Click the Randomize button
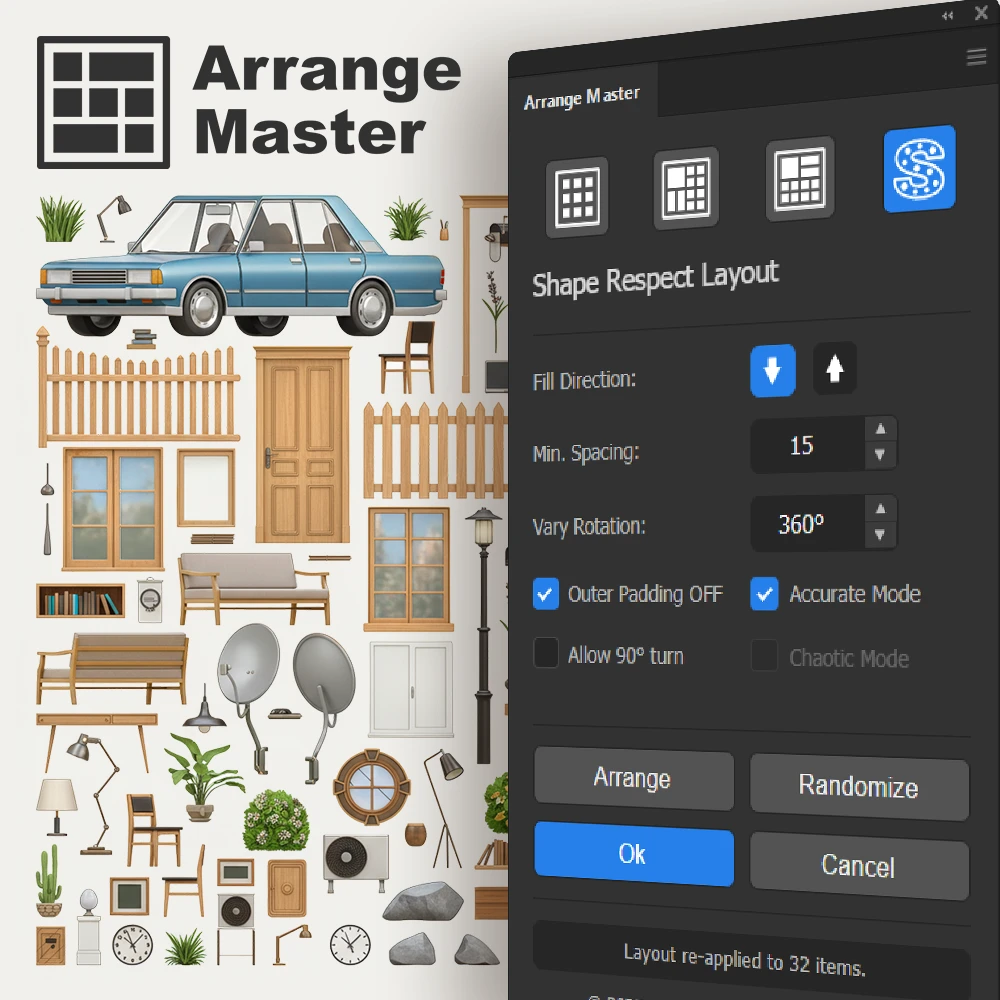Viewport: 1000px width, 1000px height. 859,788
